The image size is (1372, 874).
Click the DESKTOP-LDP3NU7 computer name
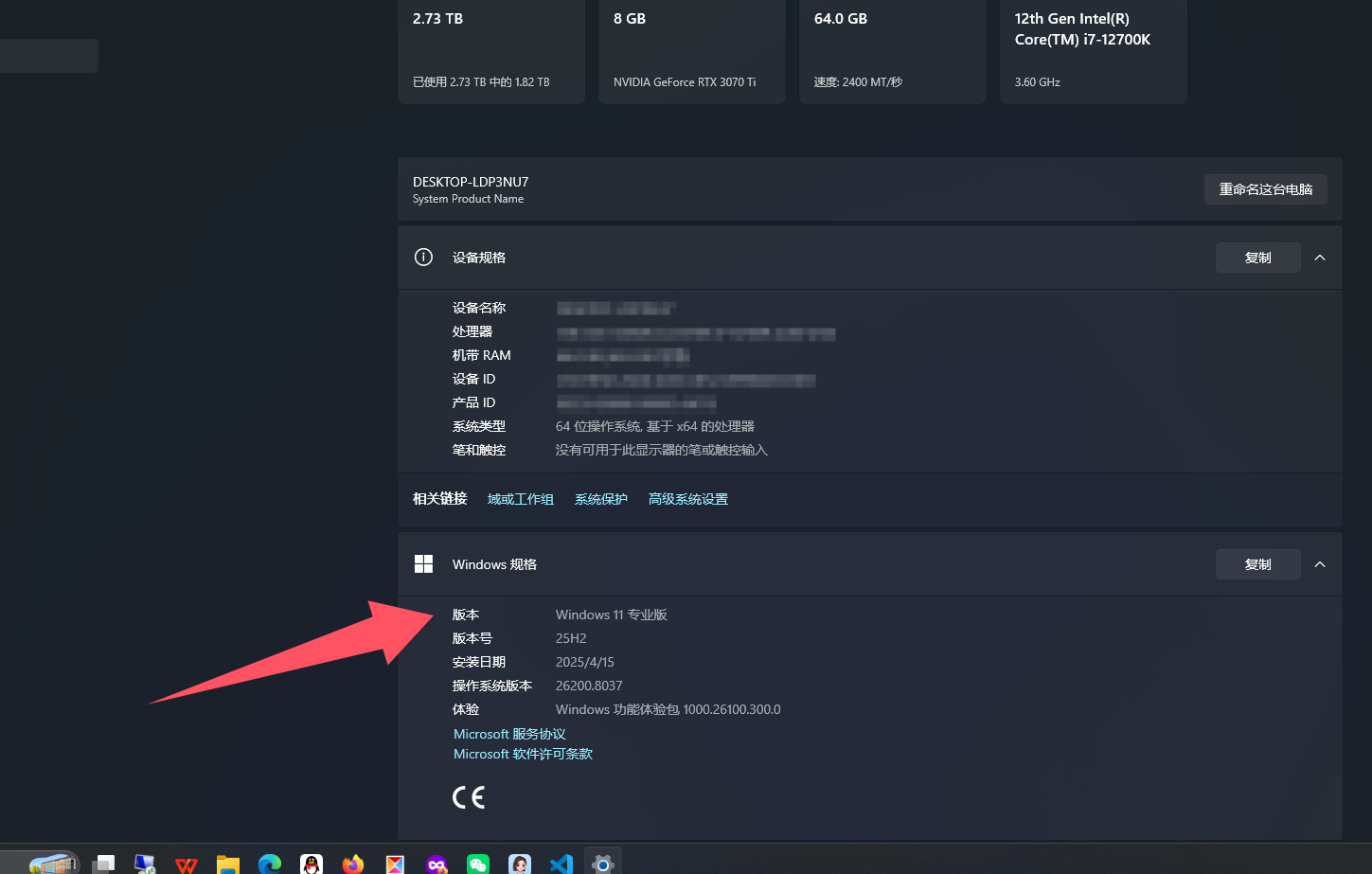(471, 182)
